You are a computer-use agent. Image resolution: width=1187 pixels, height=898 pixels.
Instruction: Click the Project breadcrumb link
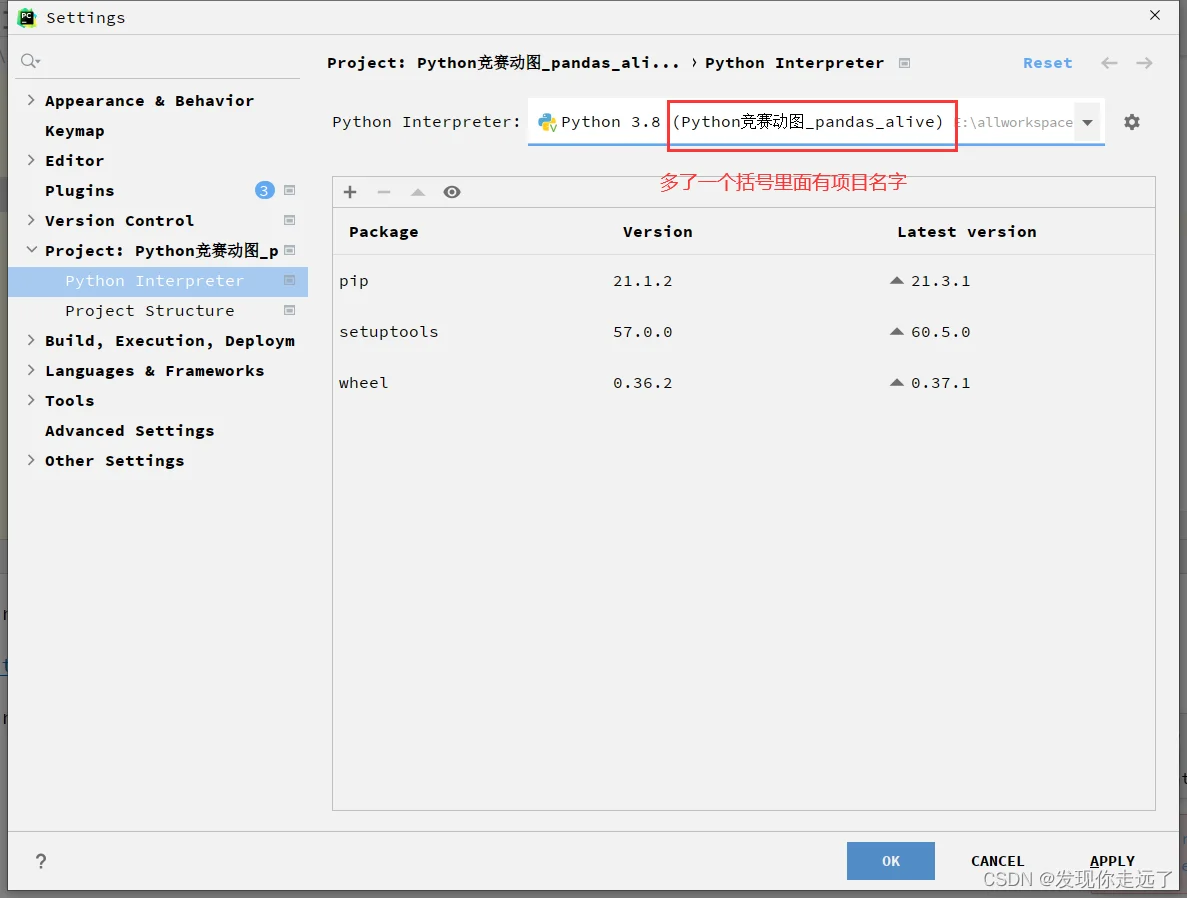pos(503,63)
